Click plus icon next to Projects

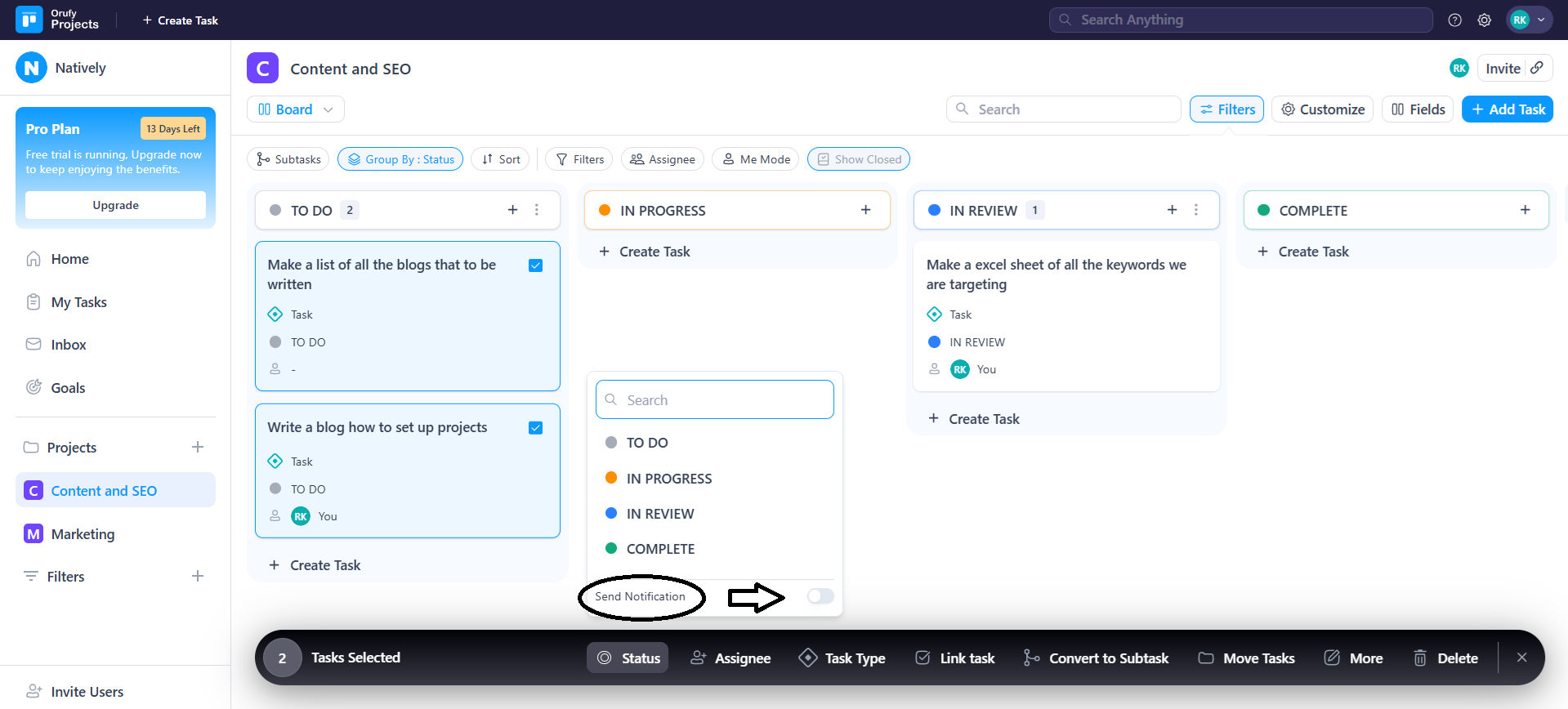pos(197,447)
